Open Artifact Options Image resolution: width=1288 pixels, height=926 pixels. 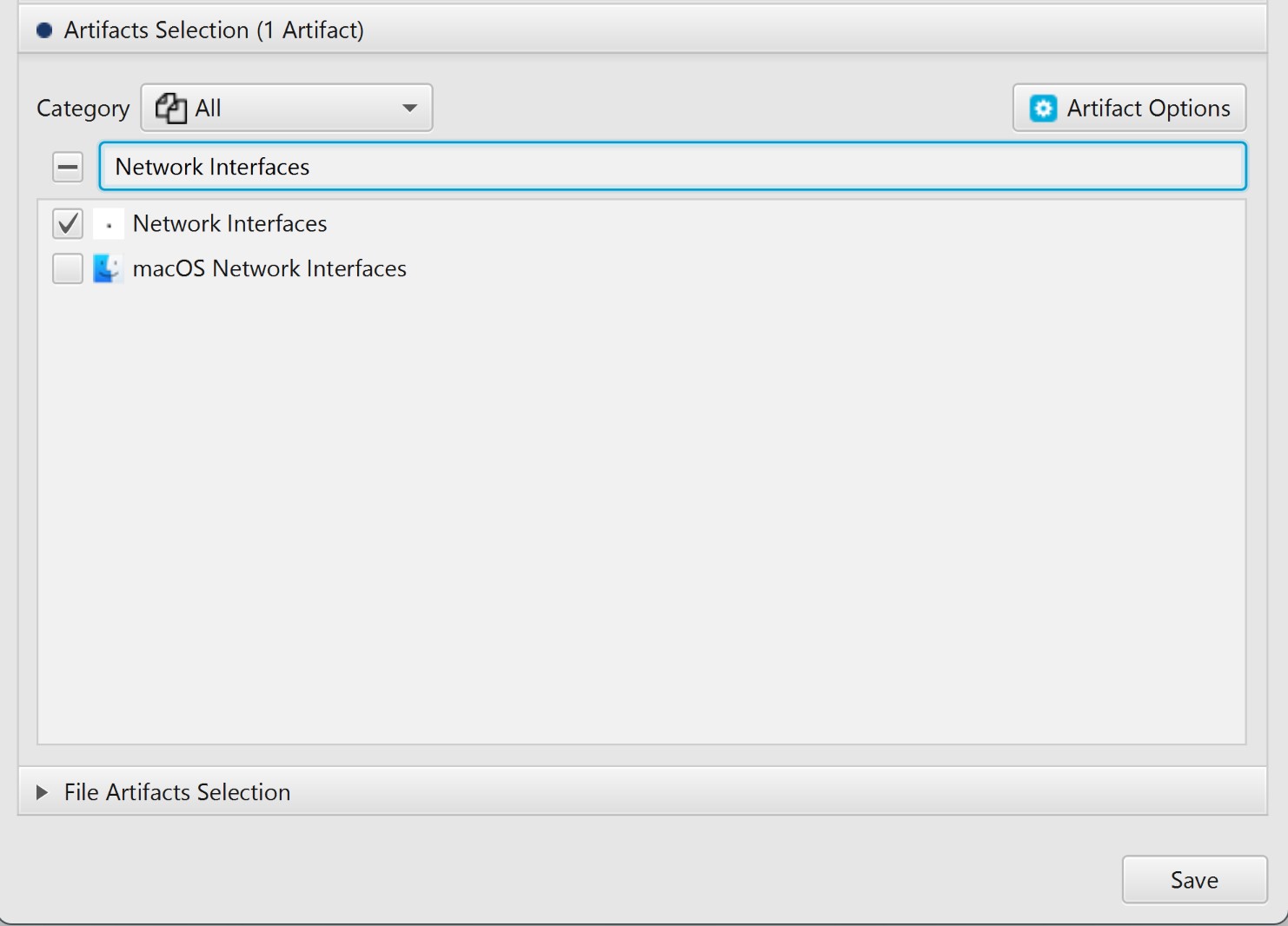pyautogui.click(x=1128, y=108)
